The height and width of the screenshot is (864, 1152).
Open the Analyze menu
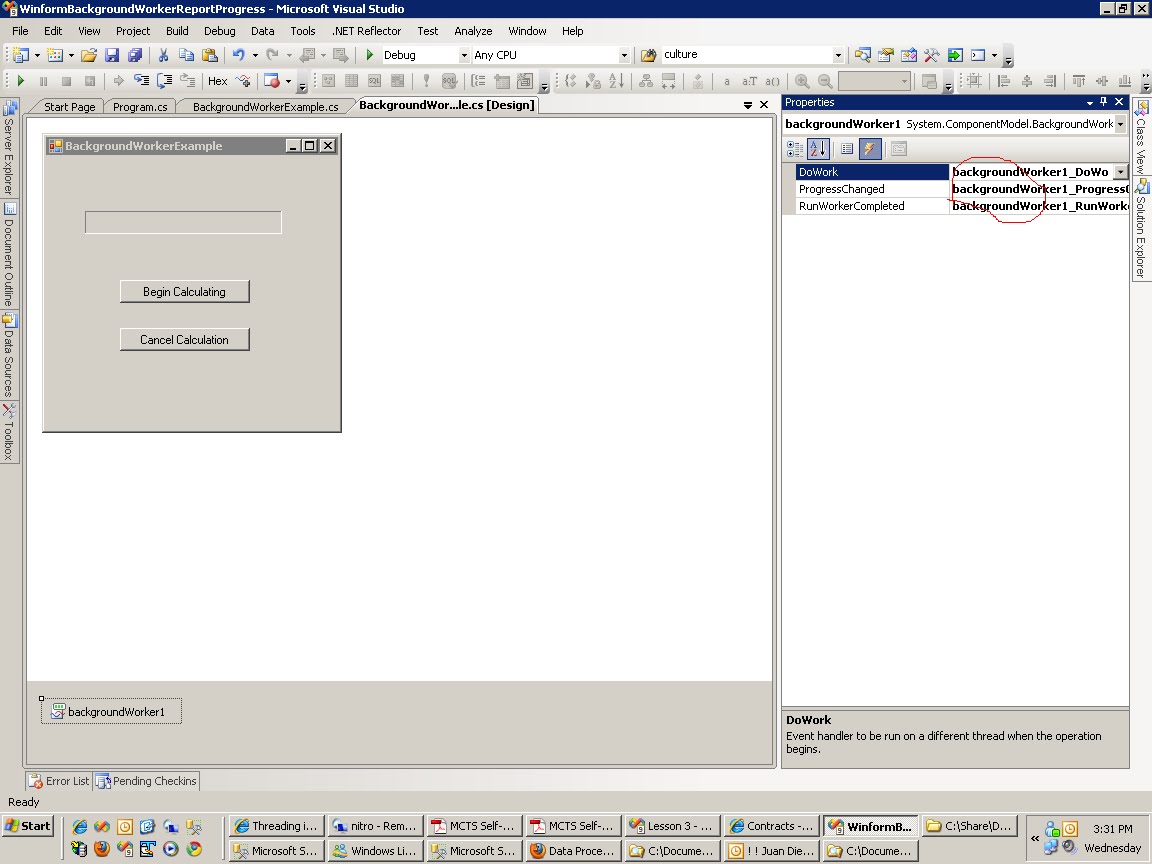pos(473,31)
